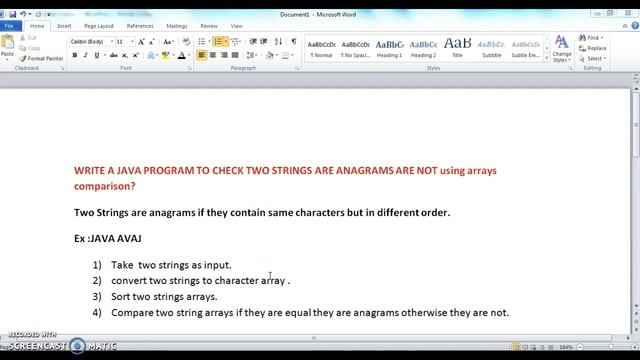
Task: Switch to the Review tab
Action: pyautogui.click(x=209, y=26)
